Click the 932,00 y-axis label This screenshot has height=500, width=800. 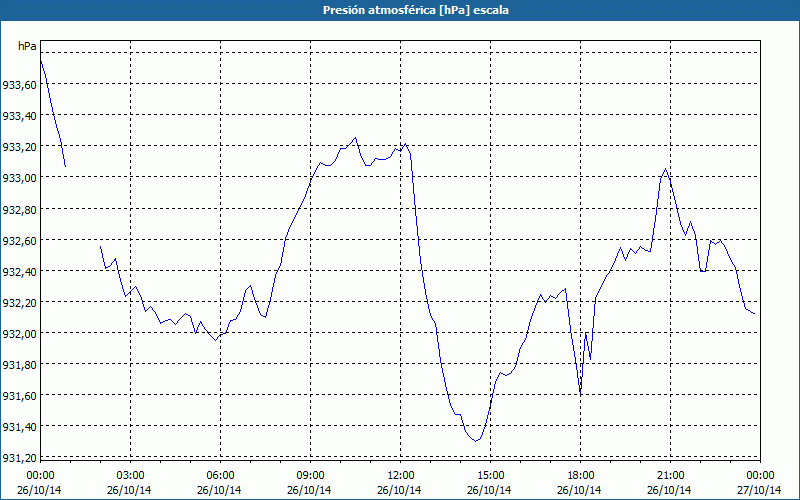pyautogui.click(x=19, y=334)
